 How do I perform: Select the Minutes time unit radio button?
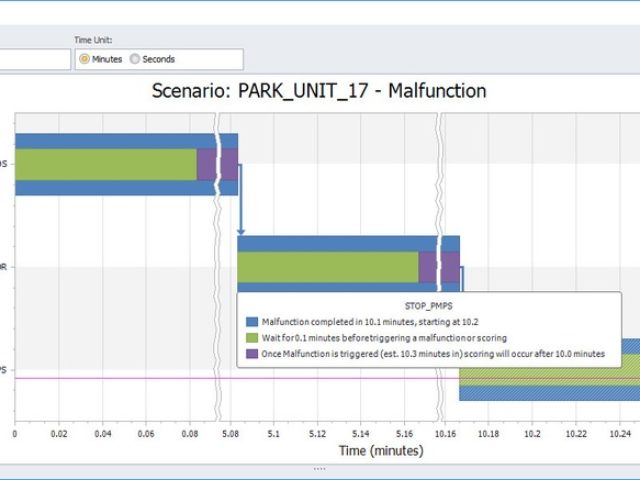[84, 59]
